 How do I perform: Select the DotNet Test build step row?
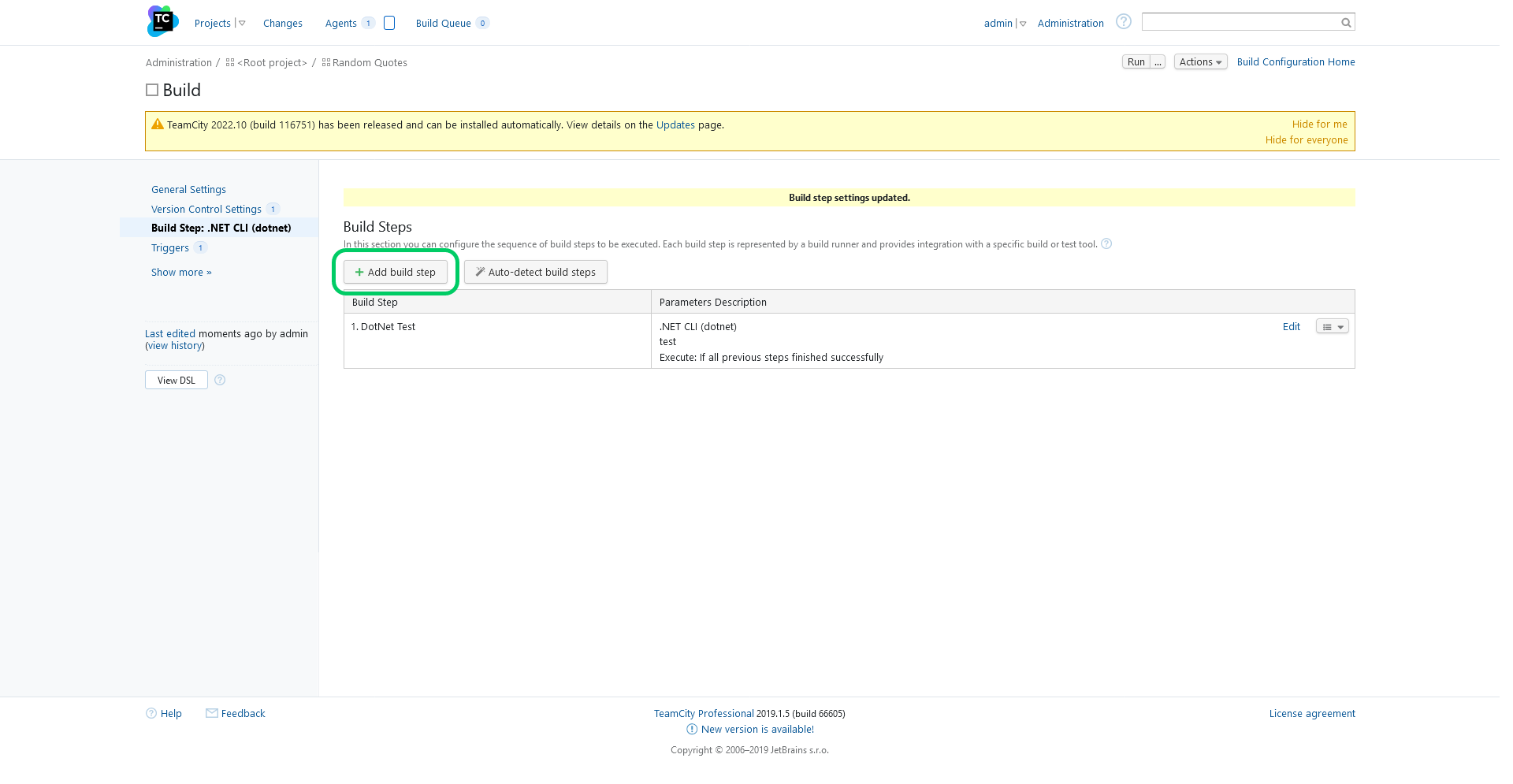pos(849,341)
